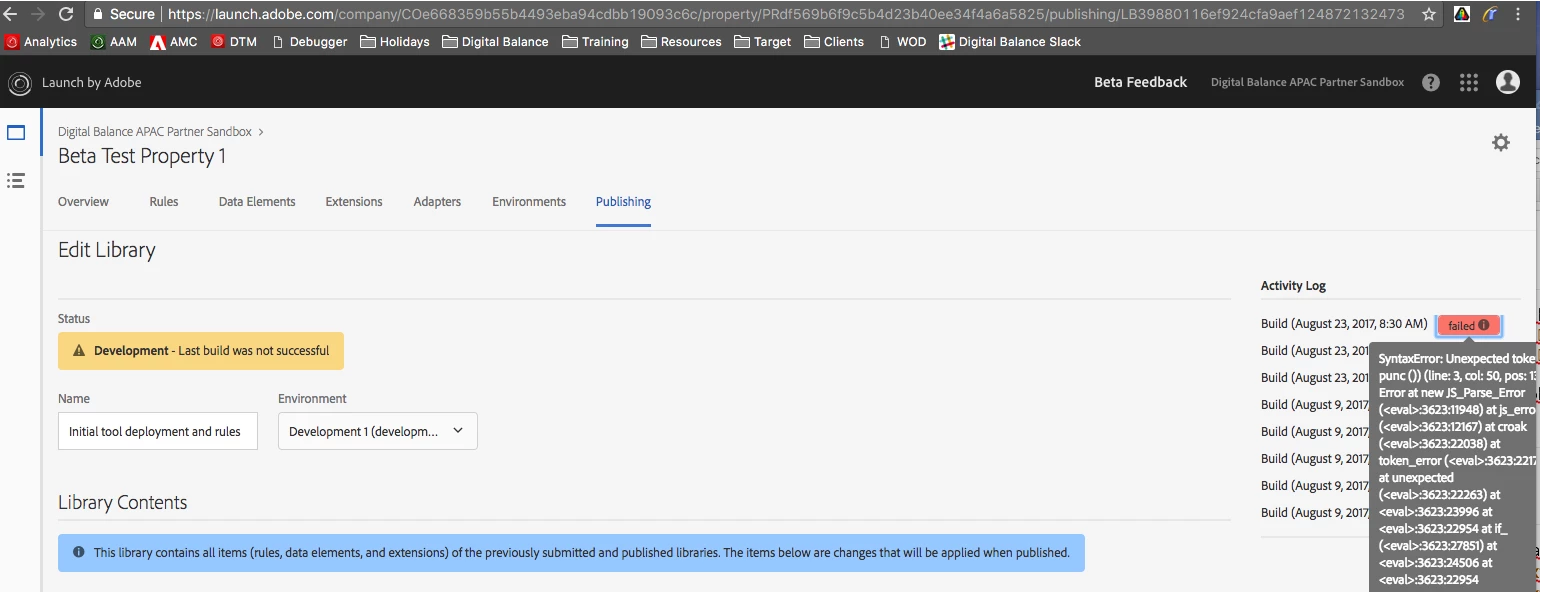The height and width of the screenshot is (592, 1541).
Task: Switch to the Environments tab
Action: point(529,201)
